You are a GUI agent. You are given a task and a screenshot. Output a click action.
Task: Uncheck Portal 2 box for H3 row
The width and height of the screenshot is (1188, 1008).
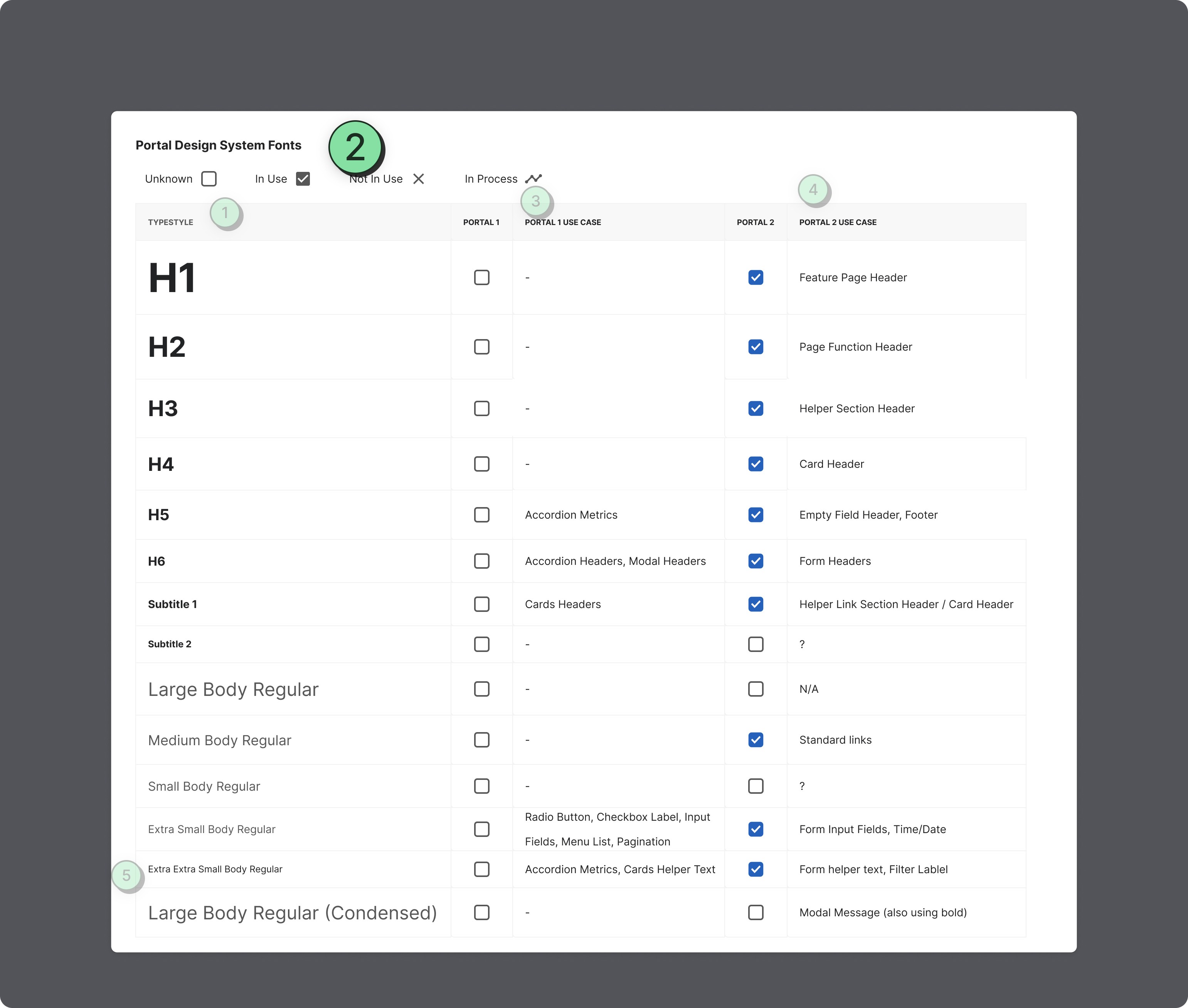[x=755, y=408]
